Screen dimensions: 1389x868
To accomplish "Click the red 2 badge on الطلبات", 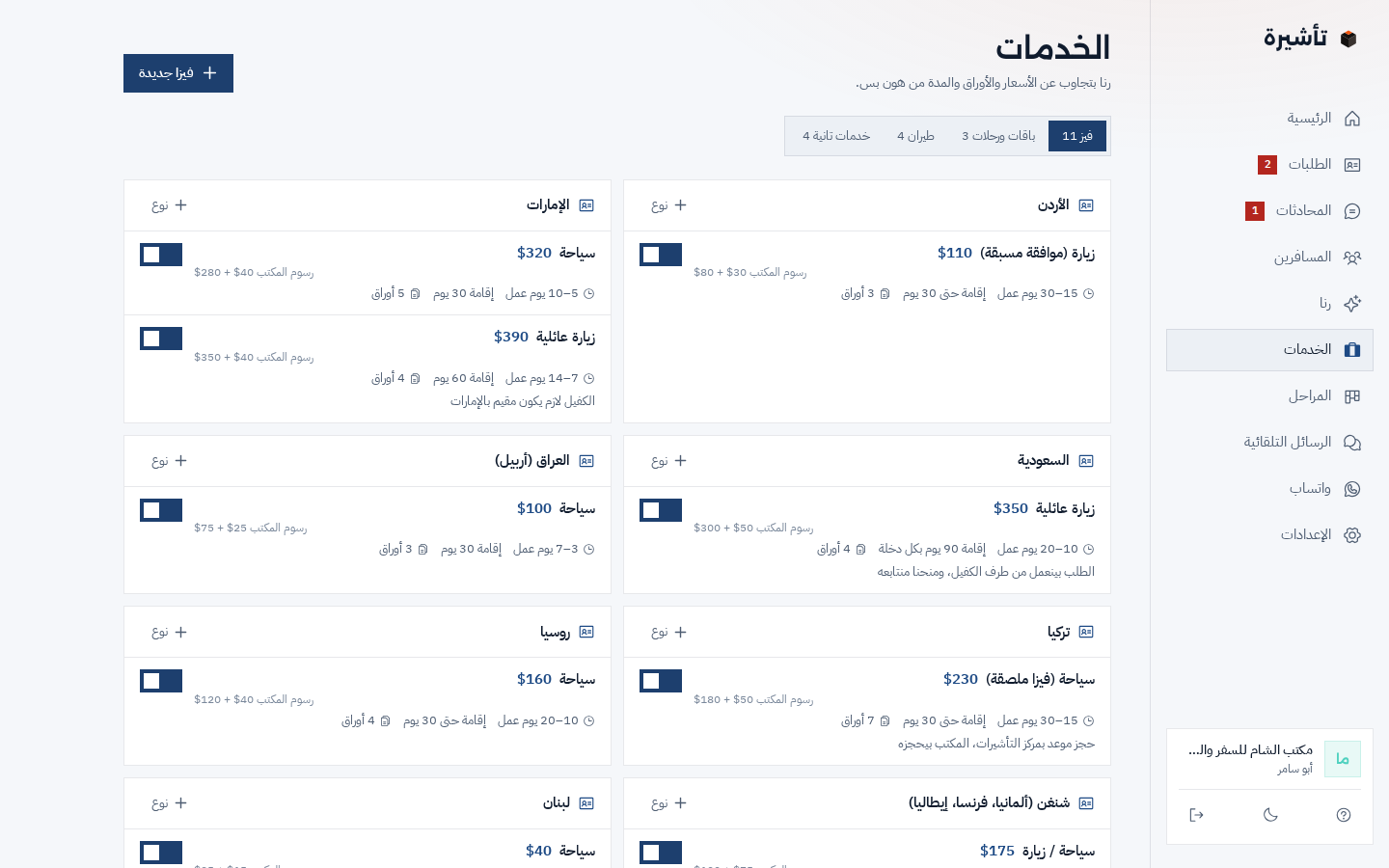I will [1267, 165].
